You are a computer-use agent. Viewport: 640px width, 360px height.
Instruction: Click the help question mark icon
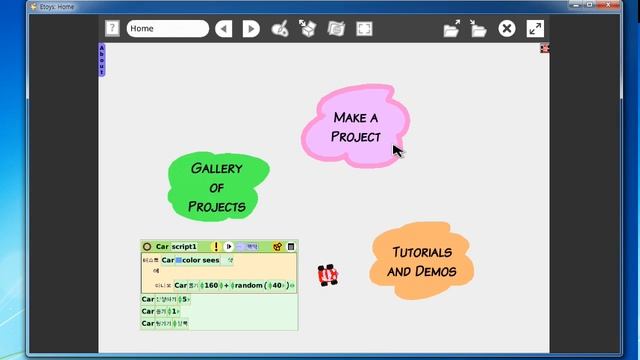112,29
